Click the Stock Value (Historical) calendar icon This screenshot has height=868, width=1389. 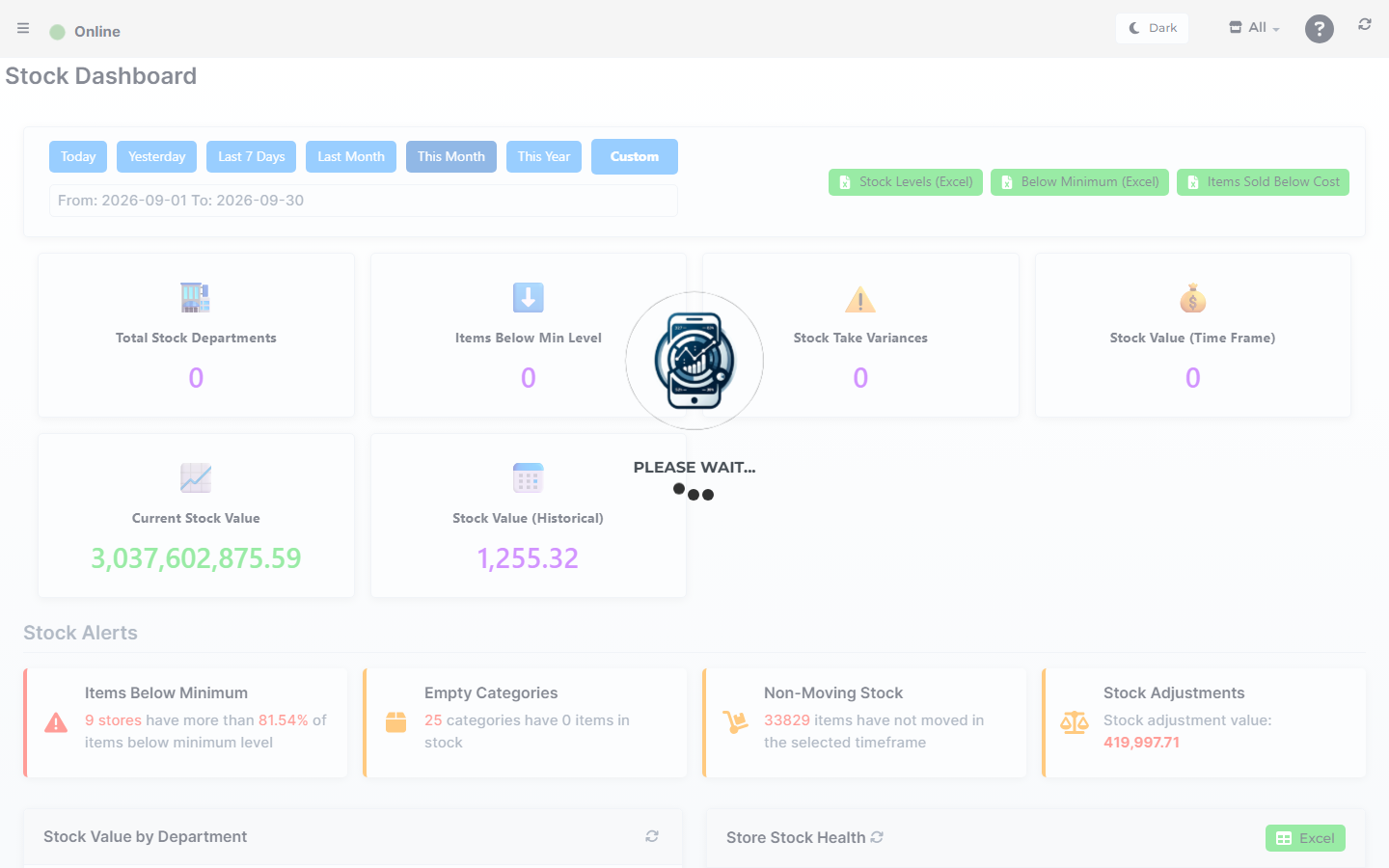click(529, 478)
